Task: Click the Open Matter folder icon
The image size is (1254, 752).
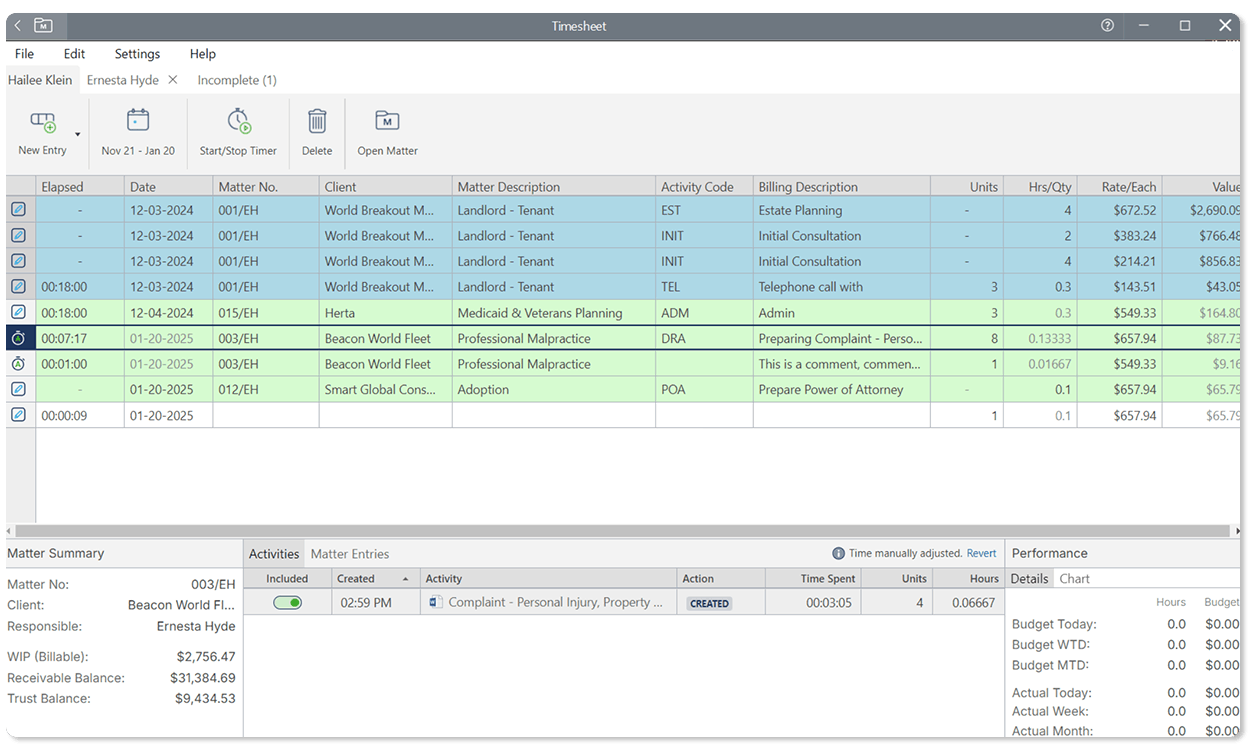Action: tap(387, 121)
